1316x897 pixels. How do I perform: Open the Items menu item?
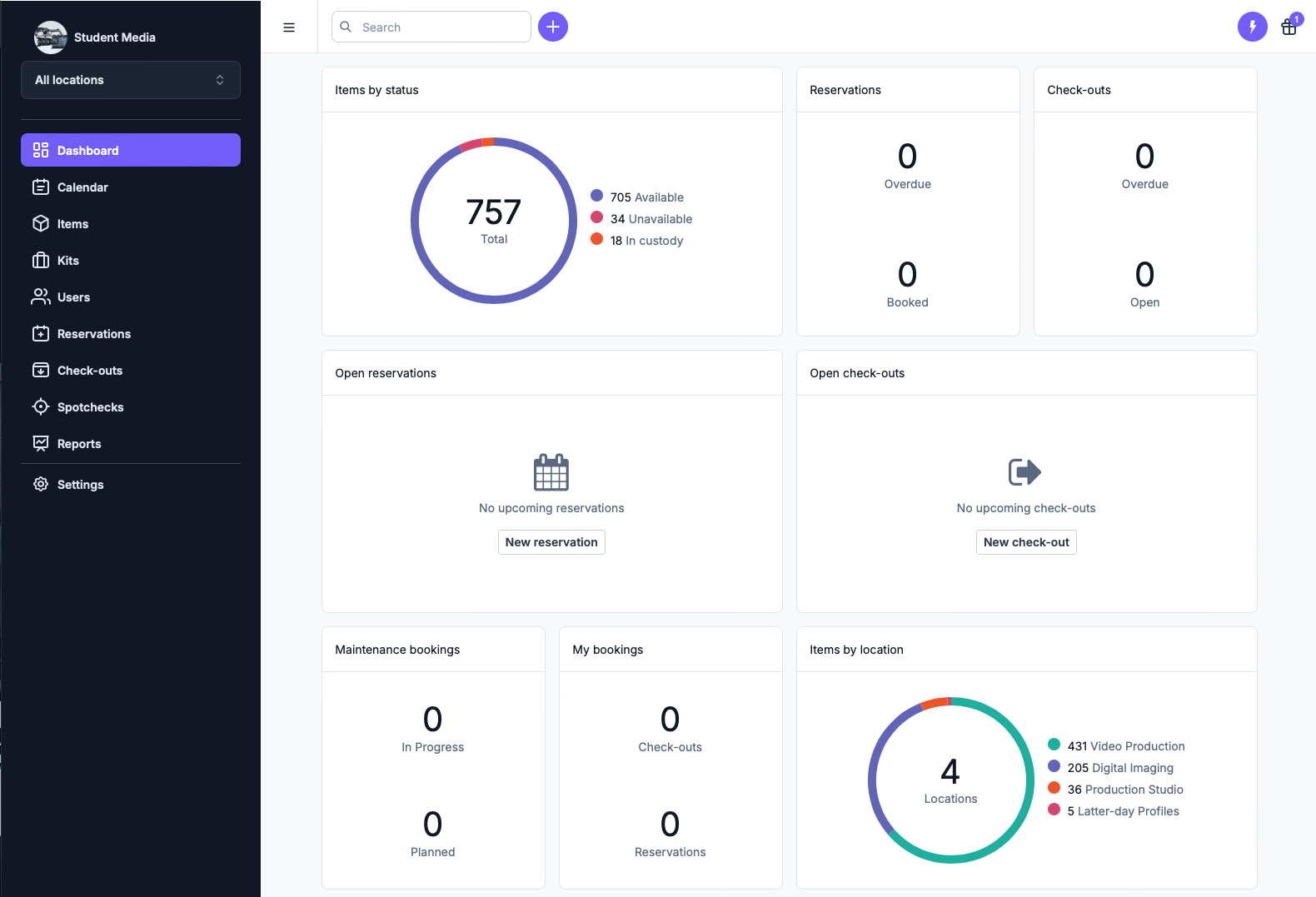point(72,224)
